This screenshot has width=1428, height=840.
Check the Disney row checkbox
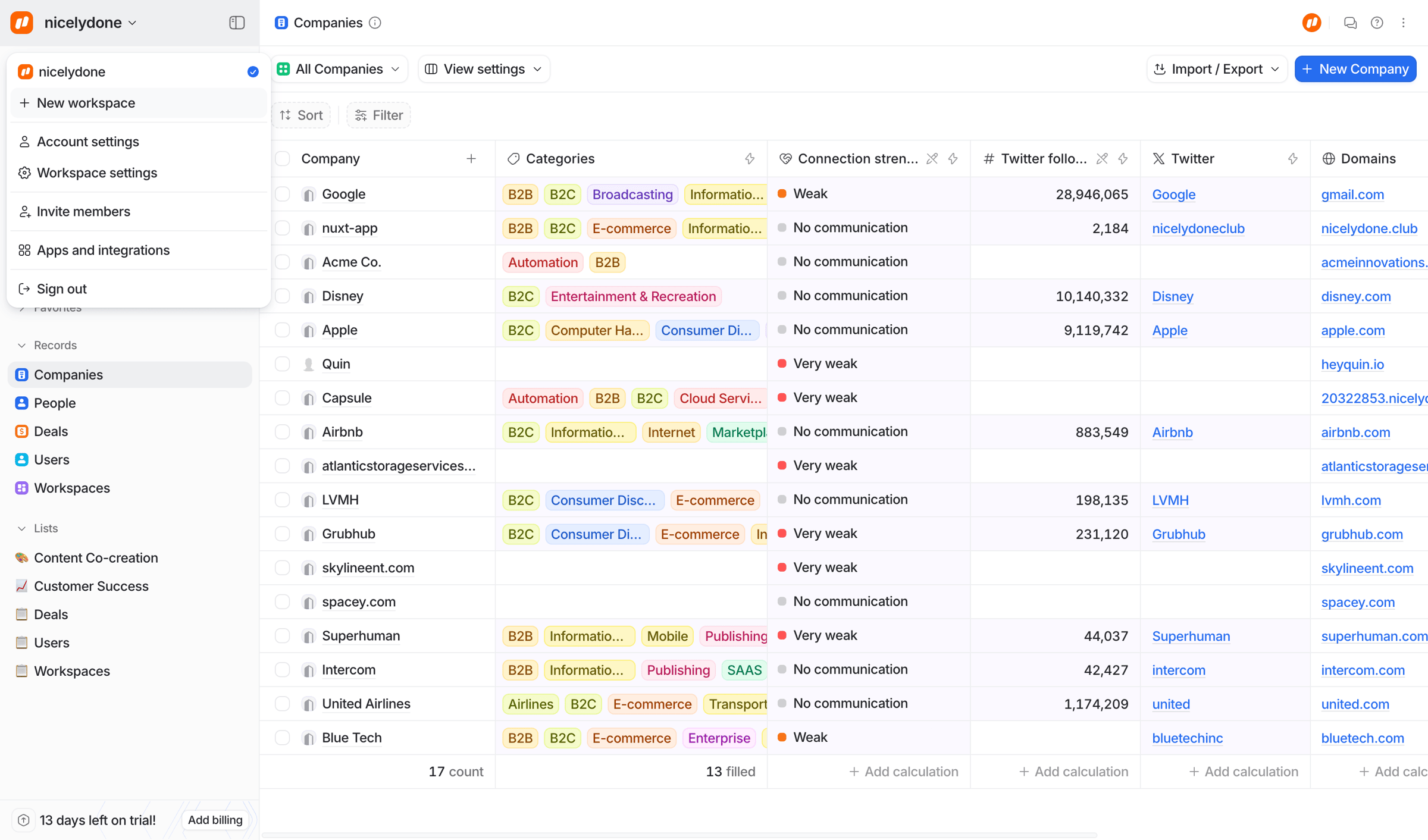[283, 296]
